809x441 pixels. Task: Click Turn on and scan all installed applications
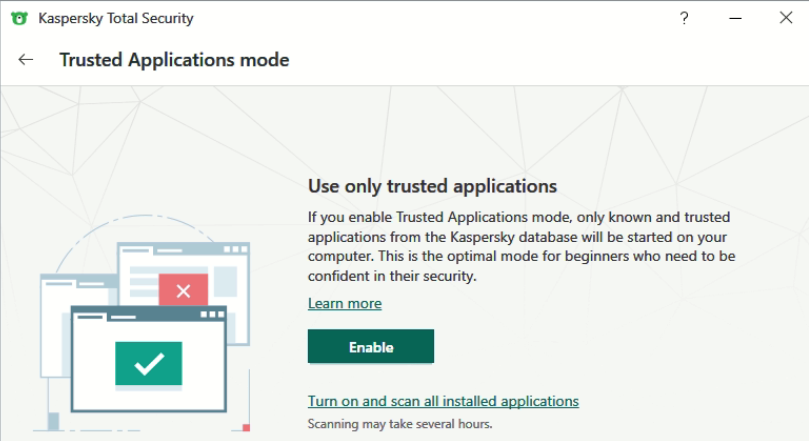click(x=443, y=401)
